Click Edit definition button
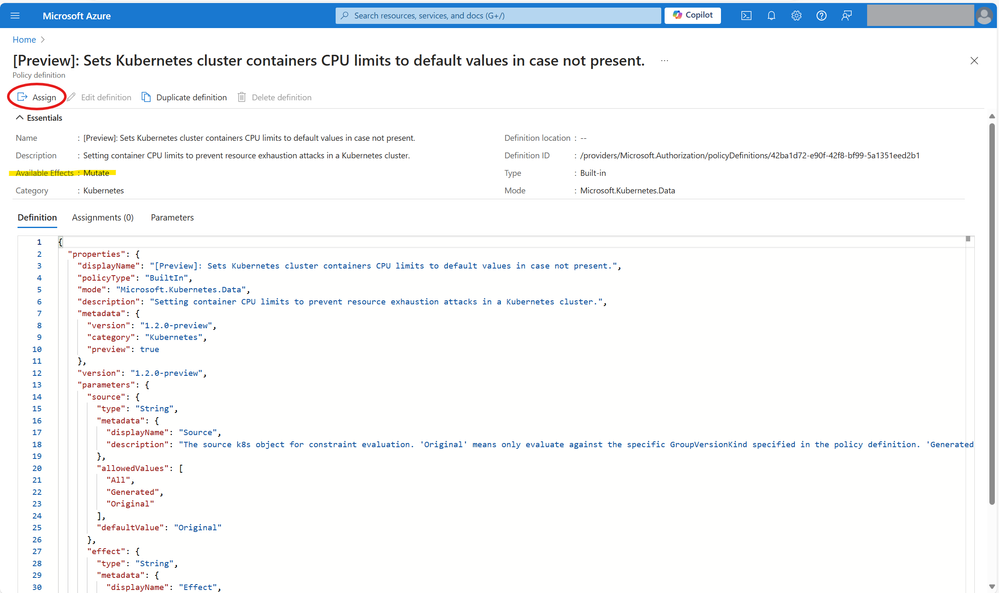Screen dimensions: 999x593 click(99, 97)
